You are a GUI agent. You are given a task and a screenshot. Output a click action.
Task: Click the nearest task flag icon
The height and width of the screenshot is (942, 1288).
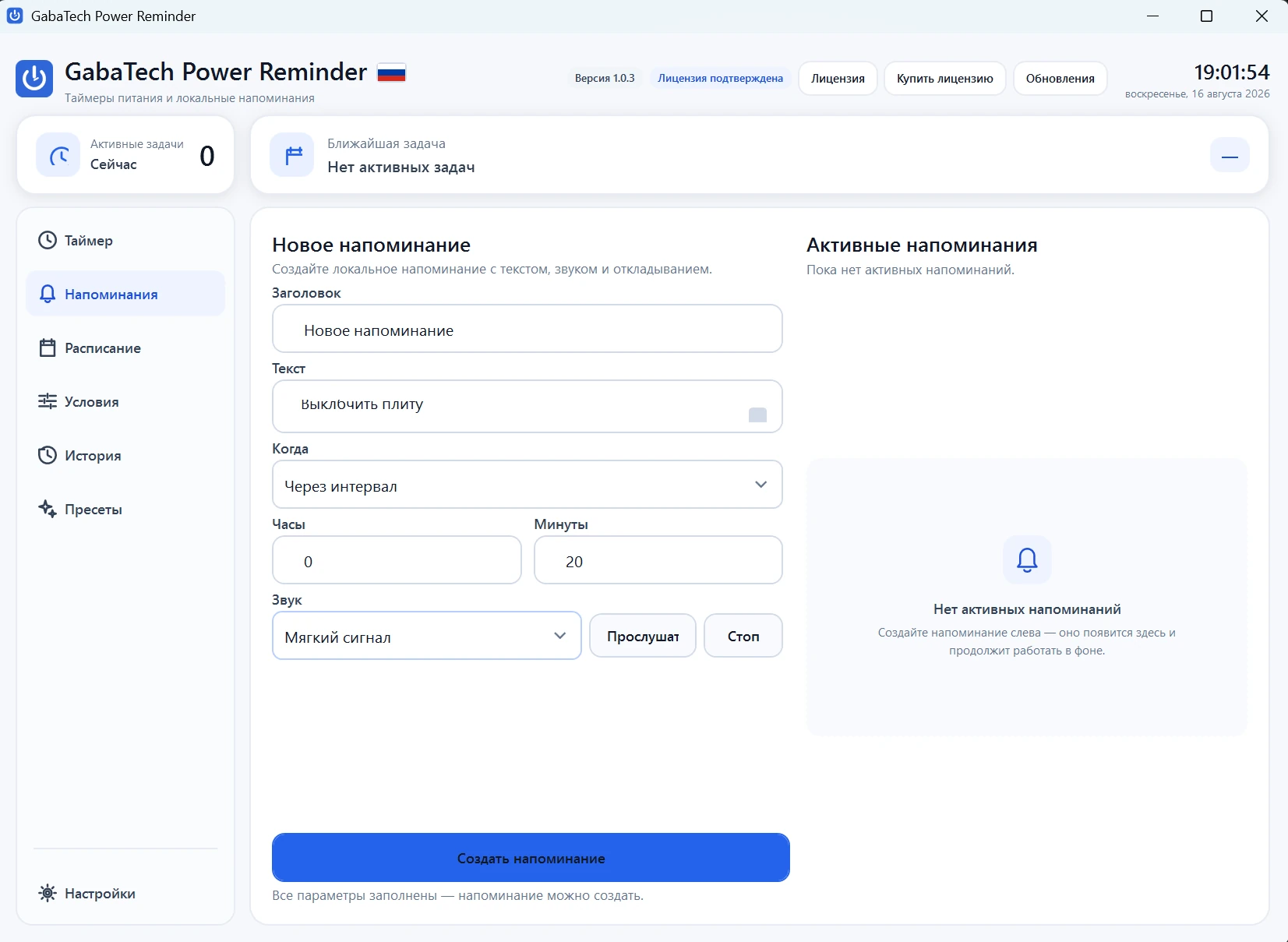point(292,155)
